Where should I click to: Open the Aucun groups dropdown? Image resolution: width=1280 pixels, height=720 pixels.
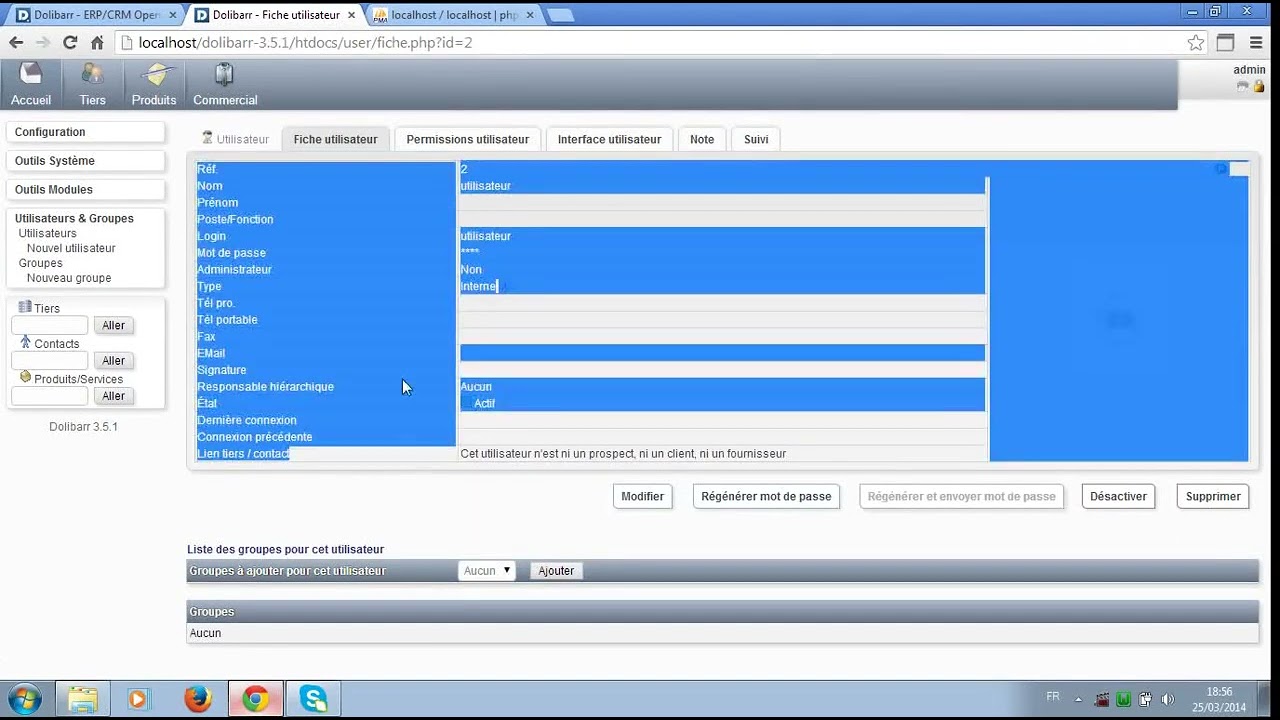point(487,570)
